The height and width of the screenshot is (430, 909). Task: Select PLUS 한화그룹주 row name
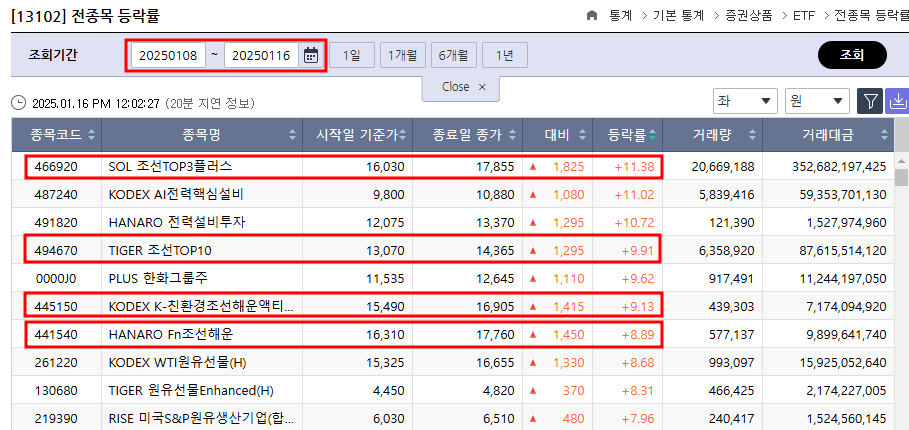(x=158, y=278)
